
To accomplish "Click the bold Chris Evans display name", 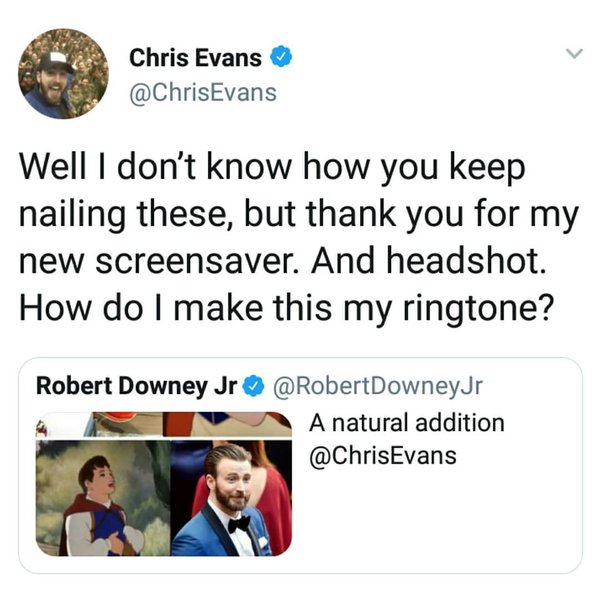I will 195,58.
